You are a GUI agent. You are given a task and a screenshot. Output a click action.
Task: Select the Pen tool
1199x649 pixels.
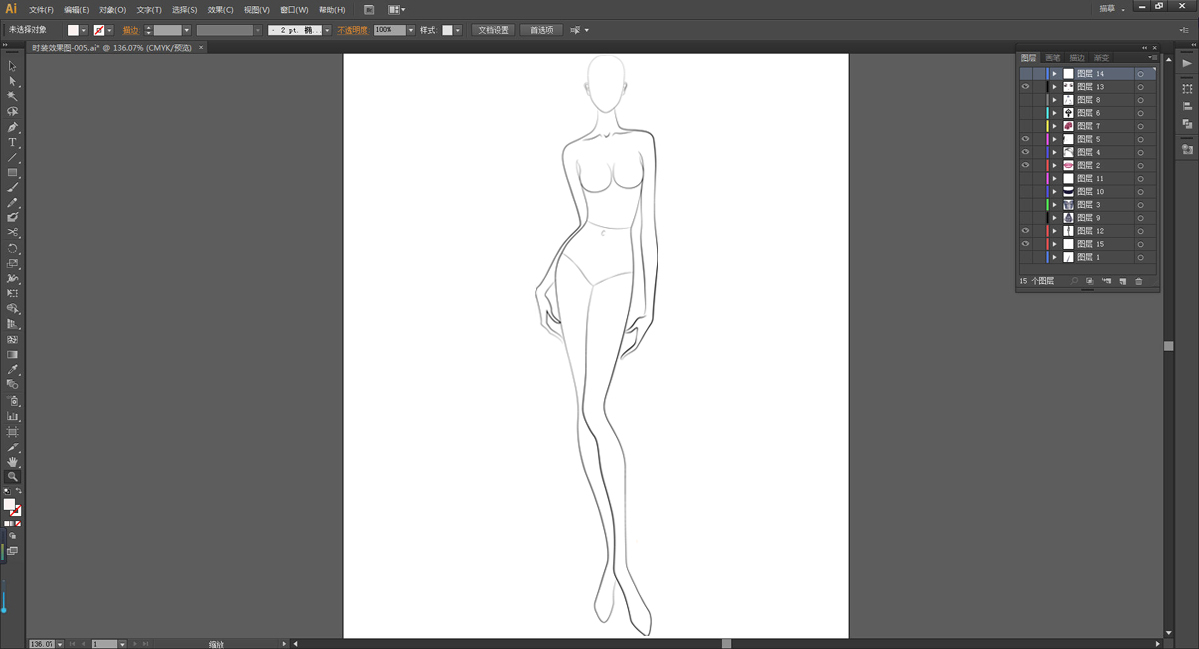pos(12,127)
